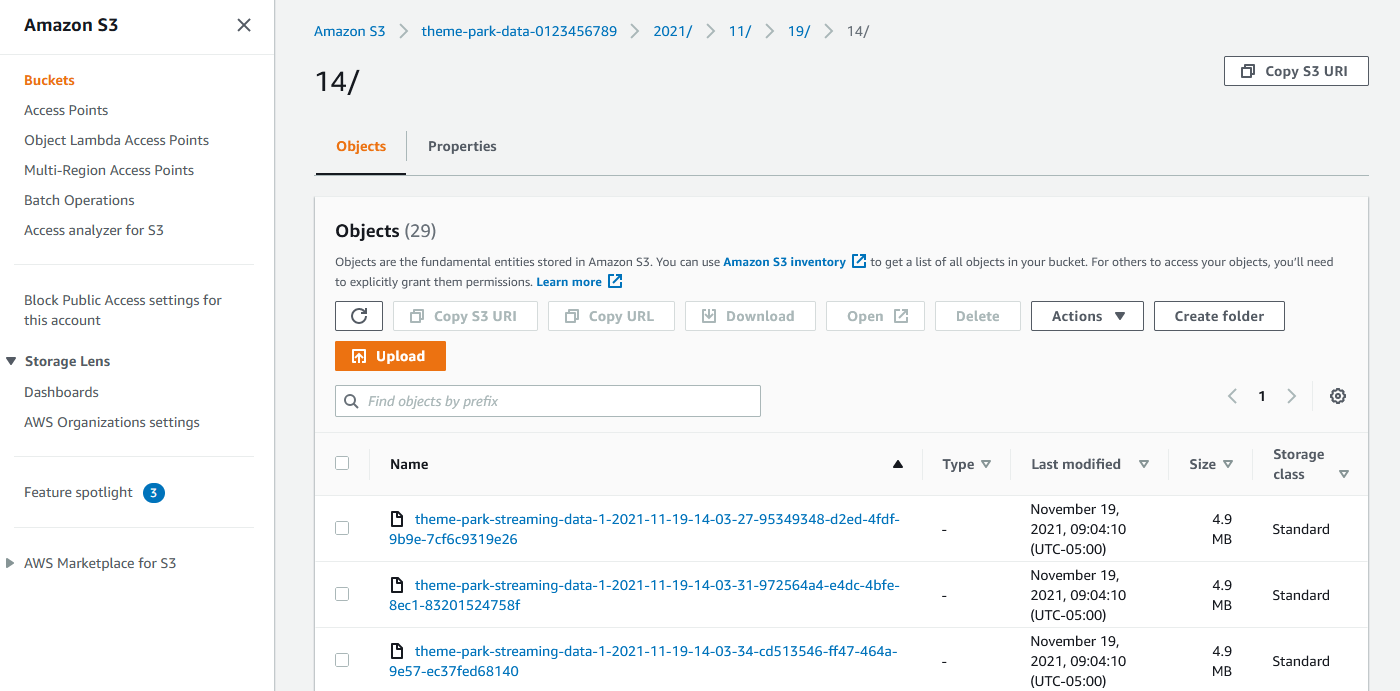Focus the Find objects by prefix field

[x=548, y=401]
